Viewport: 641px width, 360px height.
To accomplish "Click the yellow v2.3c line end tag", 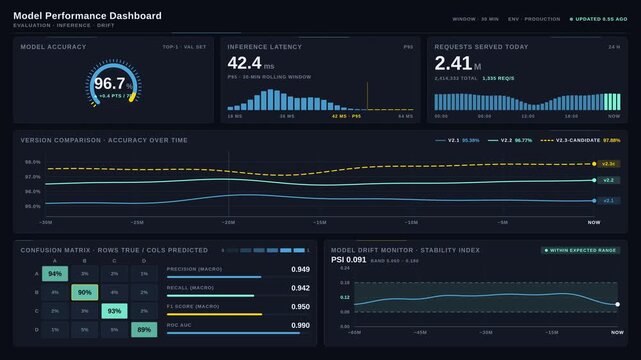I will click(x=609, y=164).
